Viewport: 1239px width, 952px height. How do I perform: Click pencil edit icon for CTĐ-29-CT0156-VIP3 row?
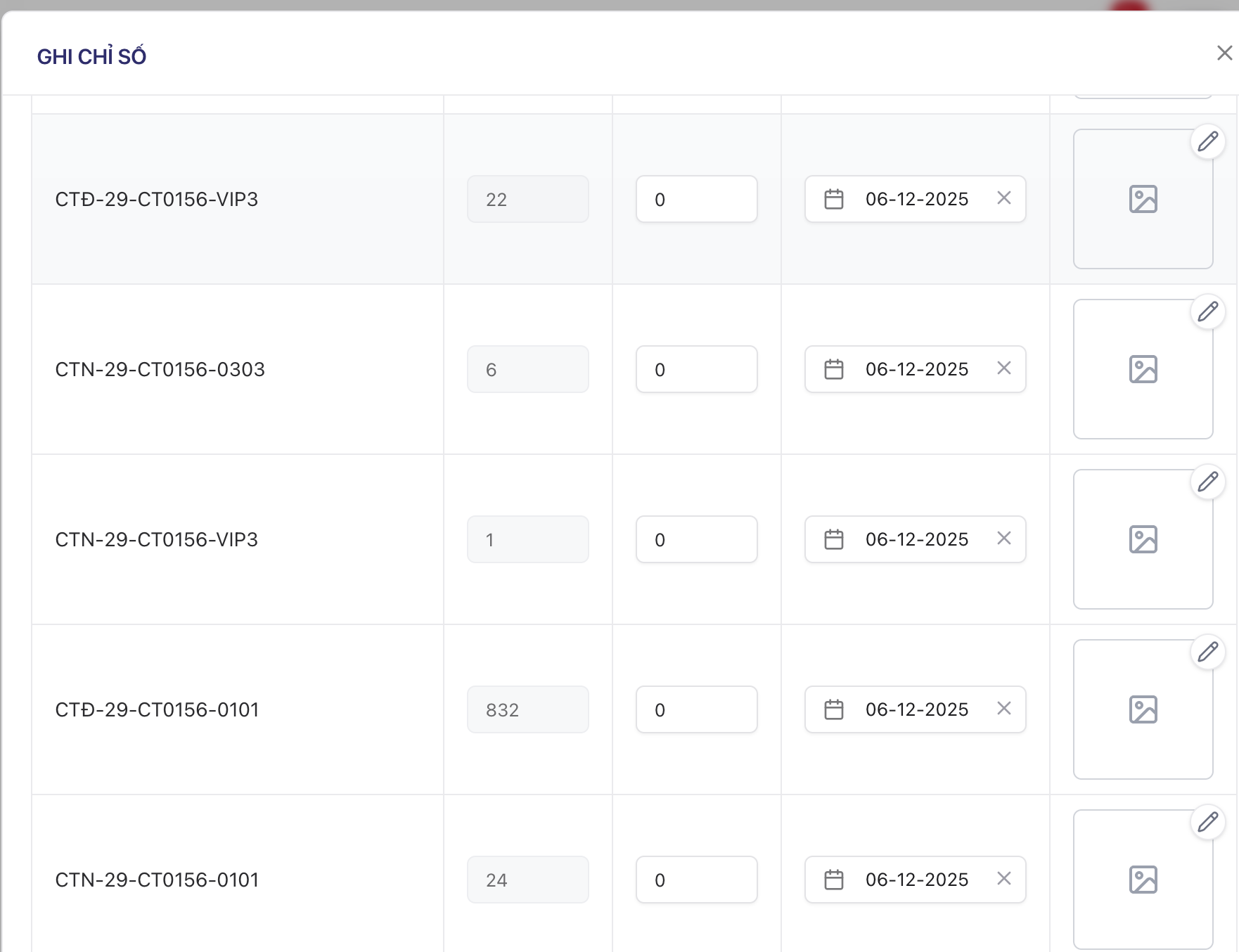(1207, 141)
